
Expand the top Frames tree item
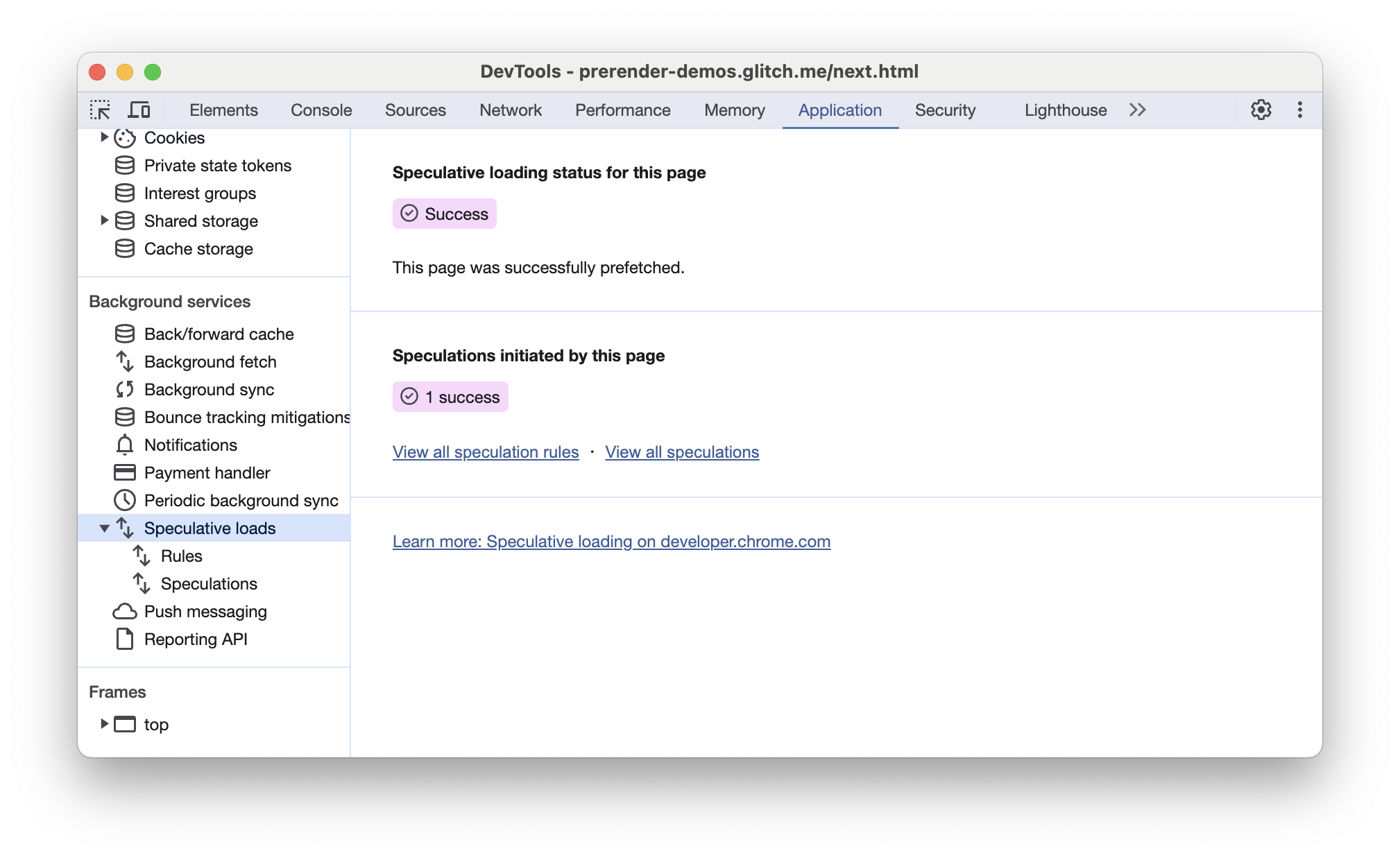[105, 724]
